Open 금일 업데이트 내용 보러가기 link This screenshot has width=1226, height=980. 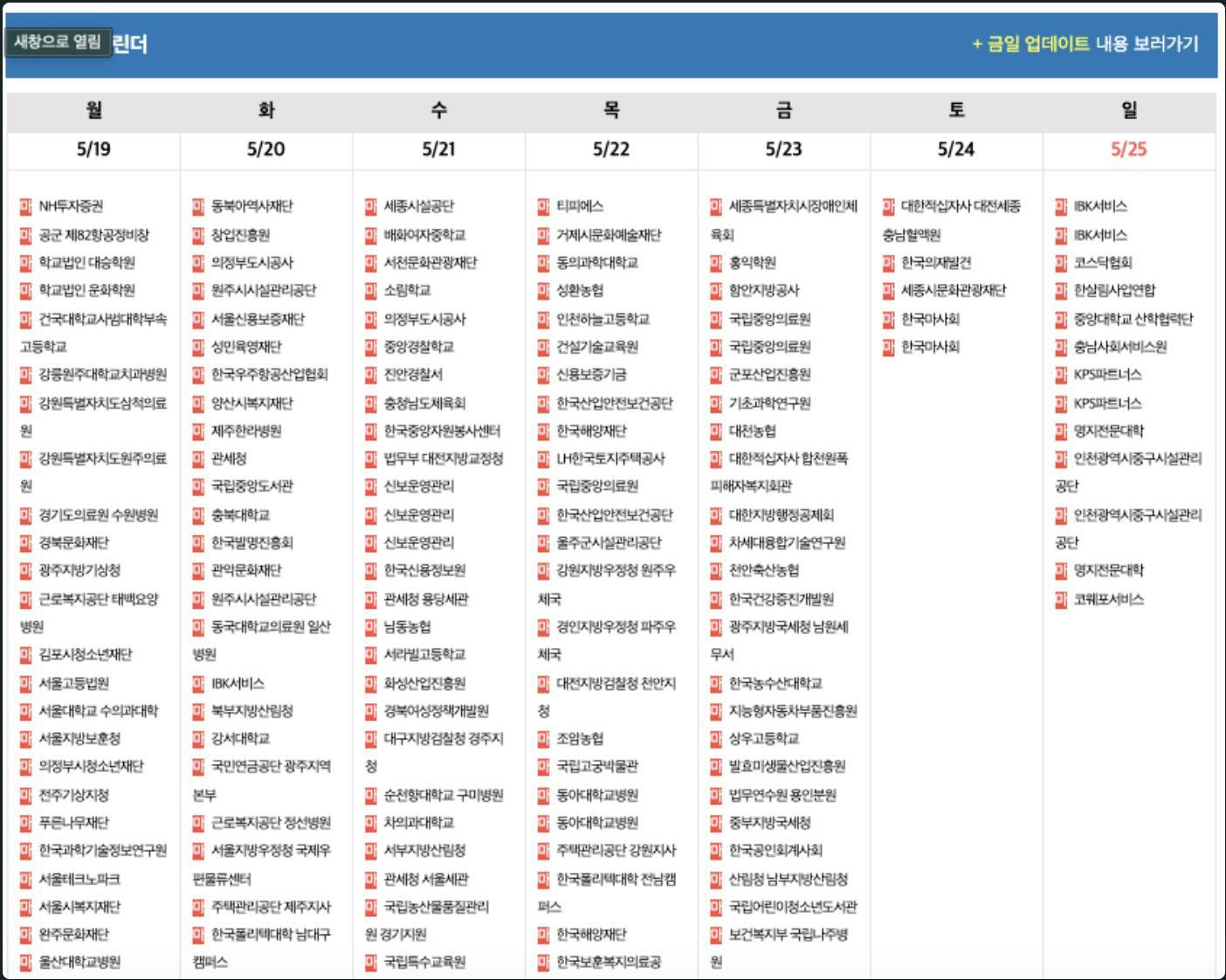(x=1085, y=44)
